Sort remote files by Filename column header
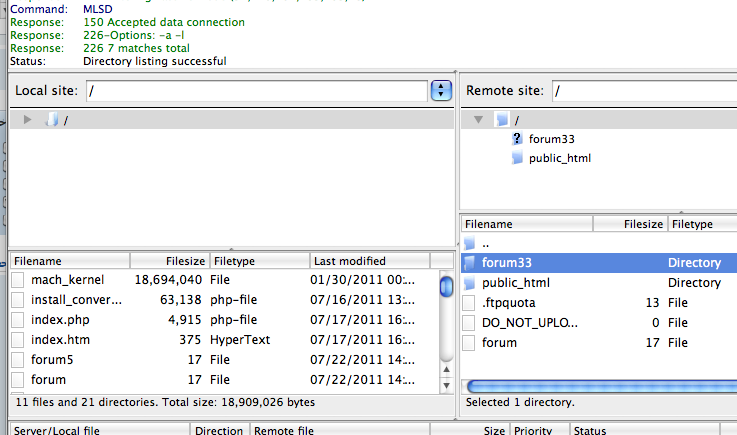This screenshot has width=737, height=435. pyautogui.click(x=527, y=225)
